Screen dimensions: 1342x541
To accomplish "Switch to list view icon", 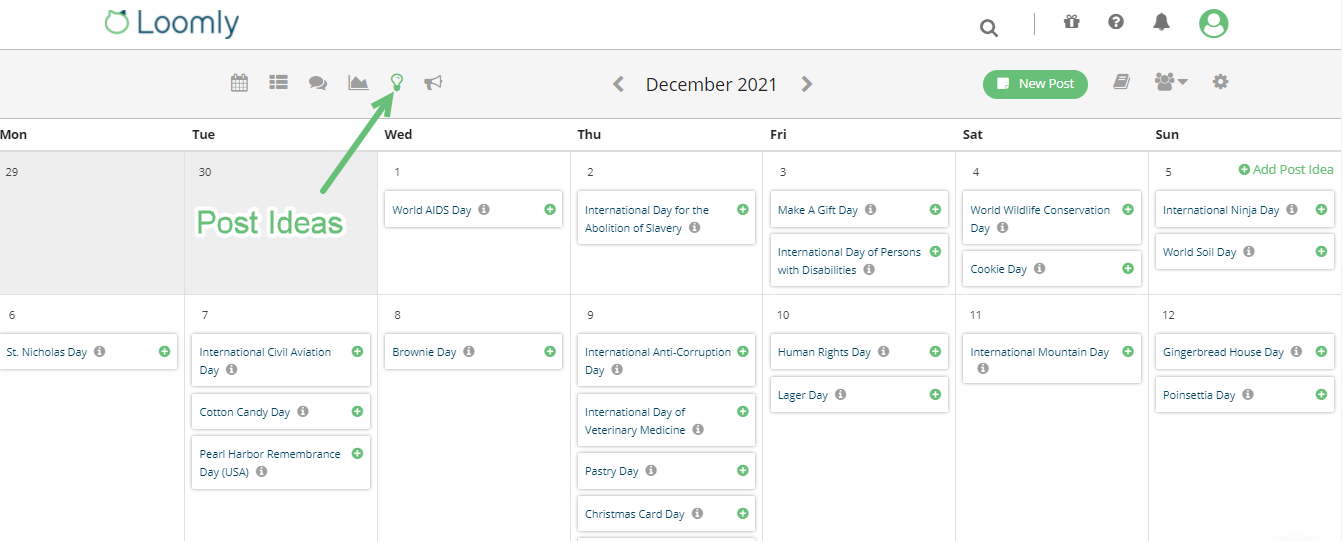I will [x=278, y=83].
